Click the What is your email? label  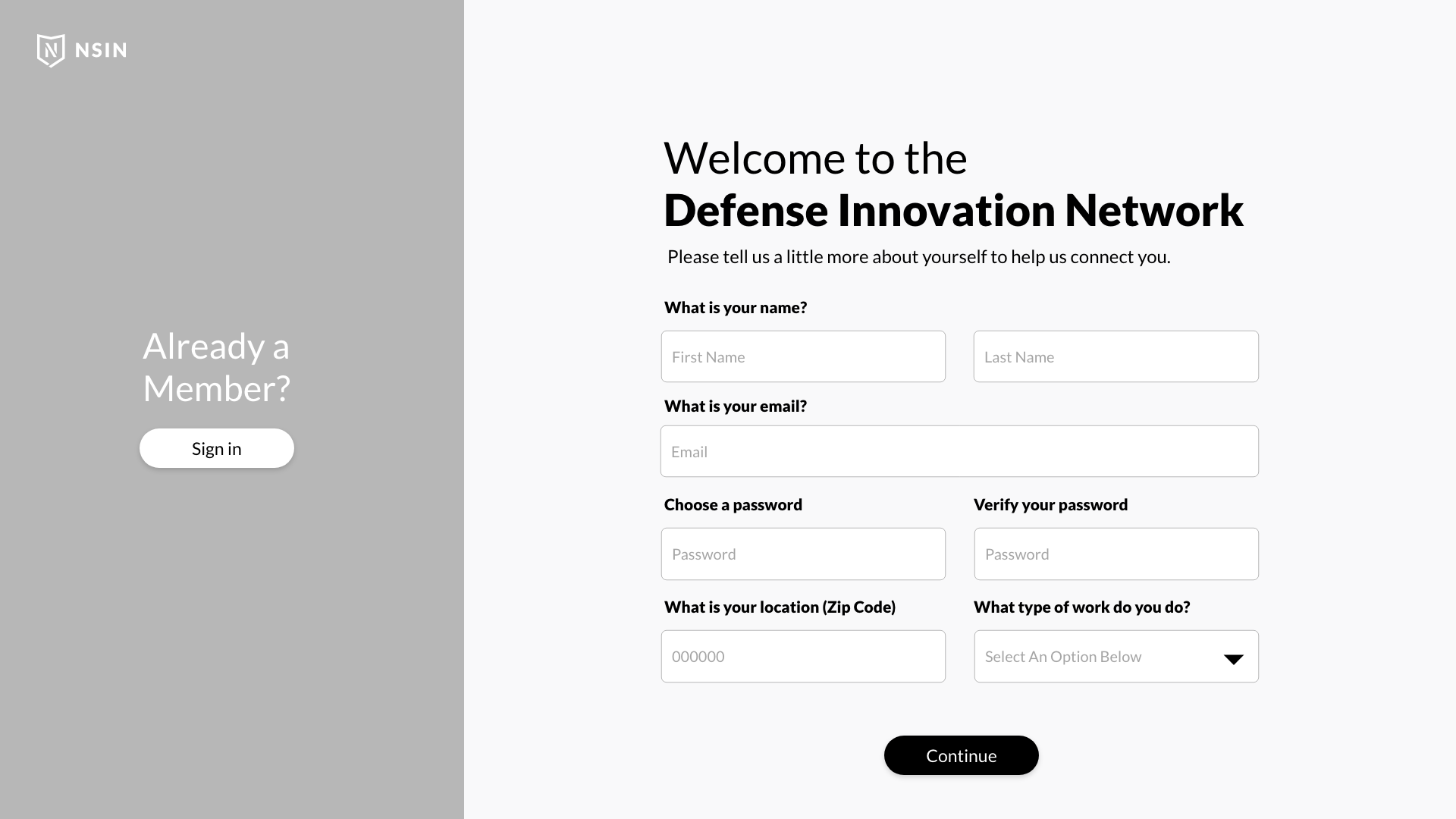point(736,406)
